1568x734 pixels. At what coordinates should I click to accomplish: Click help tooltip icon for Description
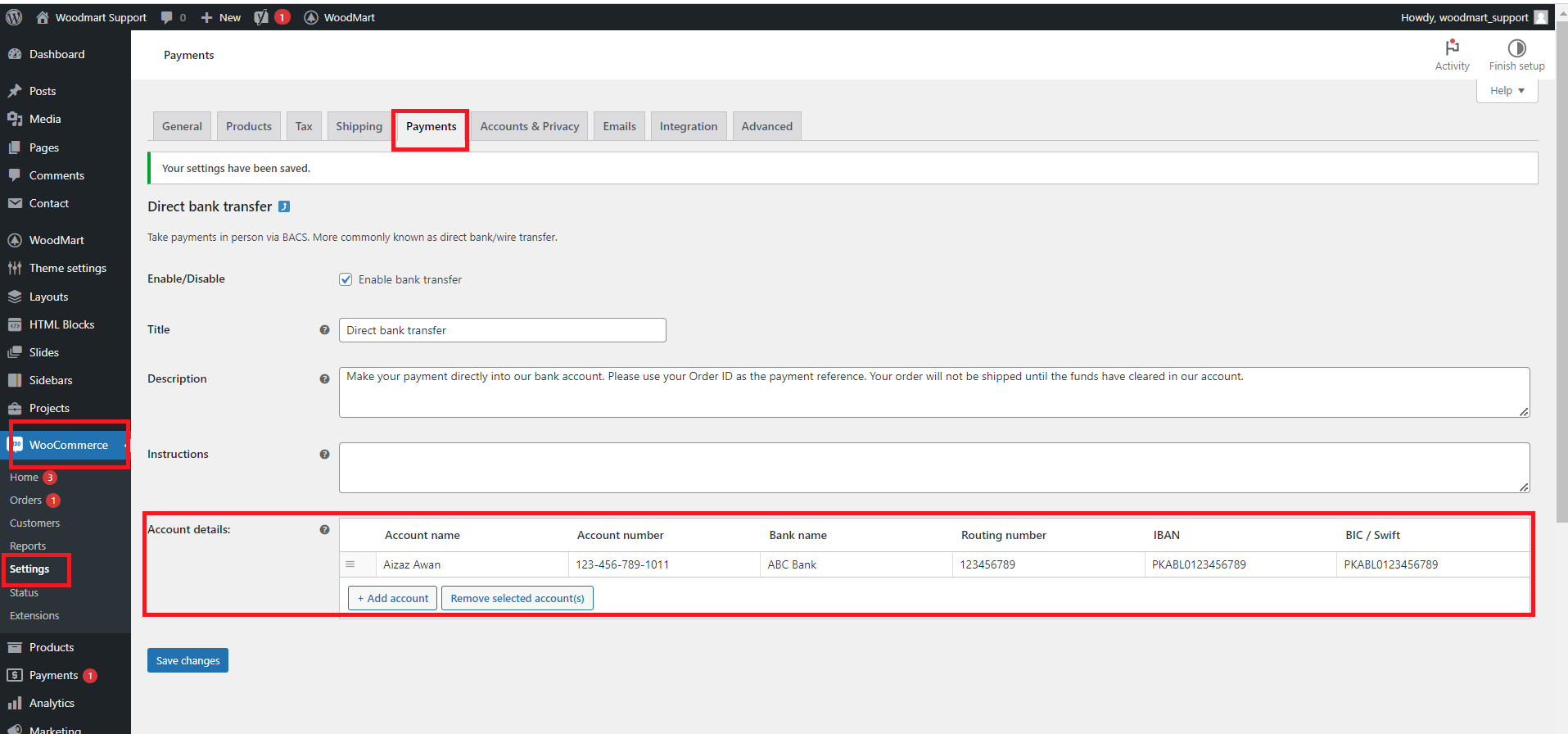[324, 378]
